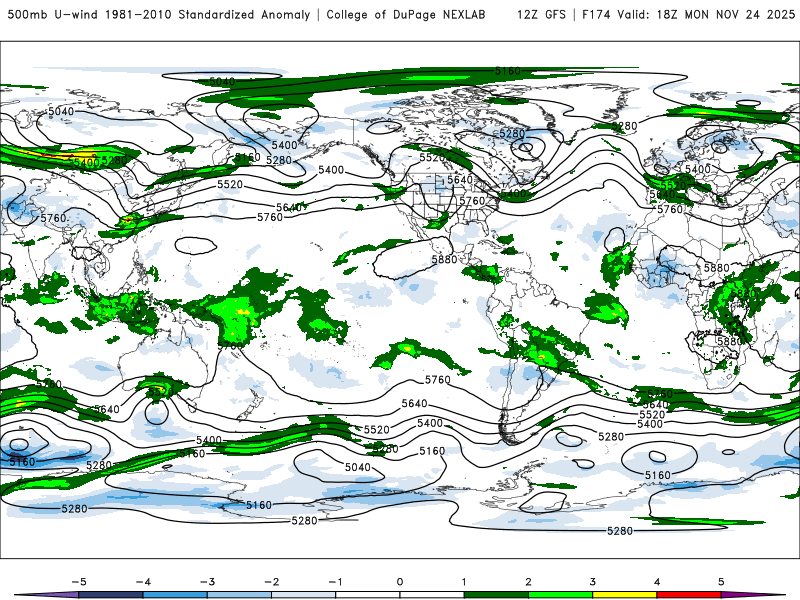Viewport: 800px width, 600px height.
Task: Click the "-3" tick label on colorbar
Action: (207, 582)
